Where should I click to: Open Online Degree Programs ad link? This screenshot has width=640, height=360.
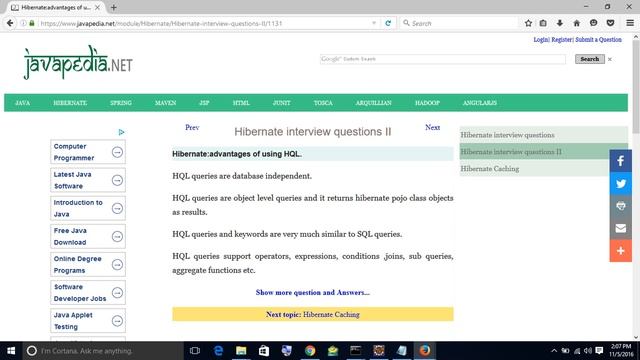tap(88, 264)
